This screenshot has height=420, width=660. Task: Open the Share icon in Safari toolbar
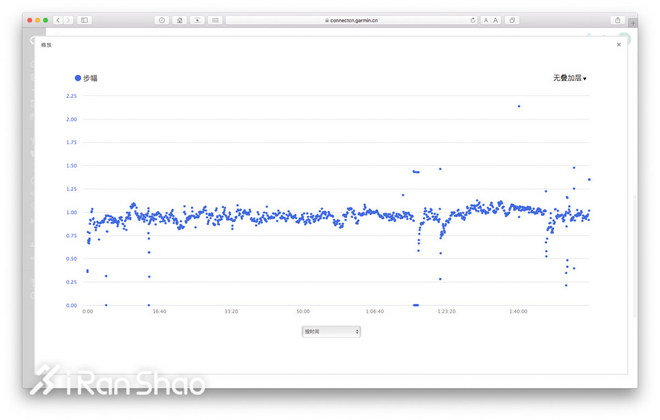coord(618,20)
